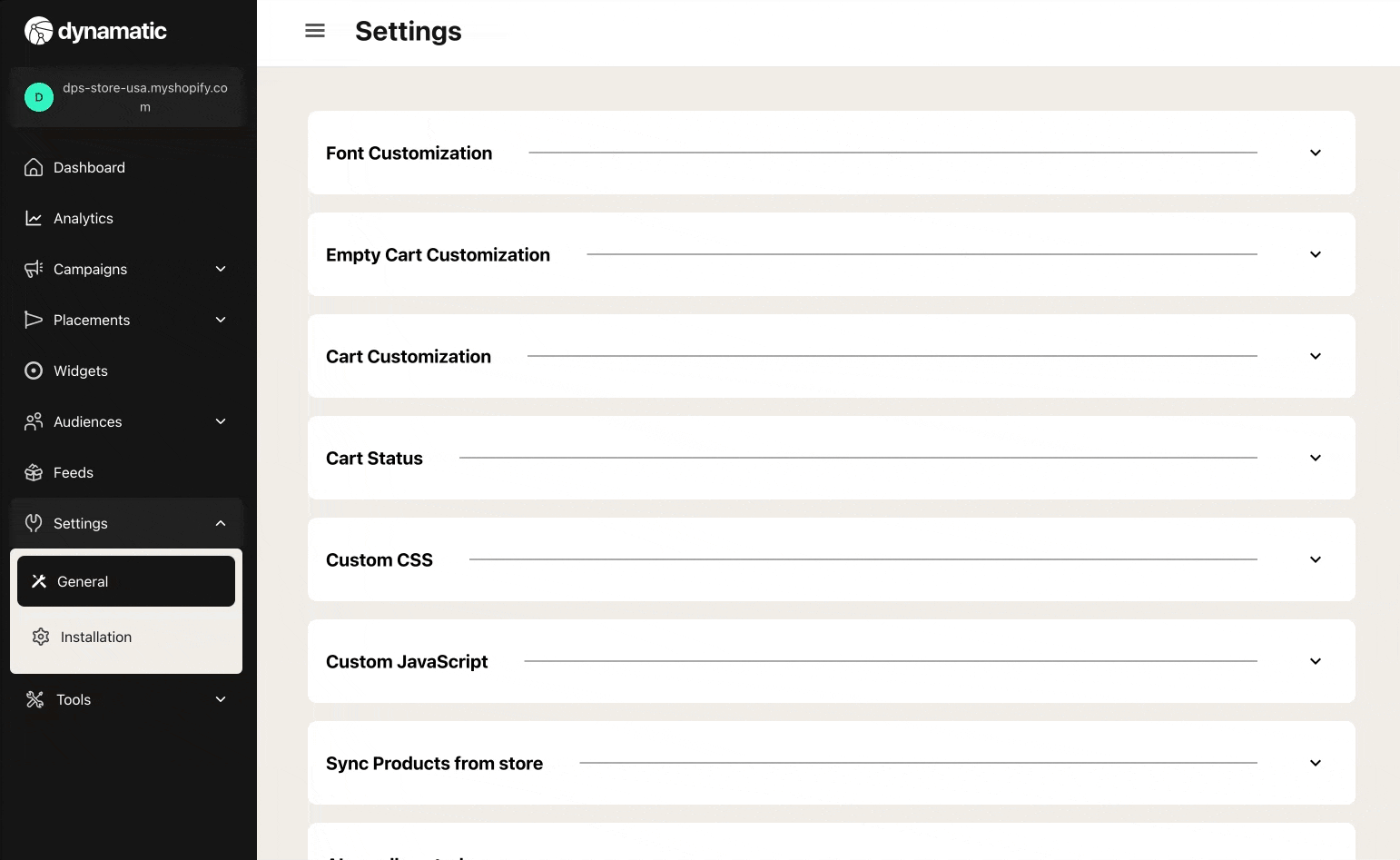Click the Dashboard home icon

(34, 167)
